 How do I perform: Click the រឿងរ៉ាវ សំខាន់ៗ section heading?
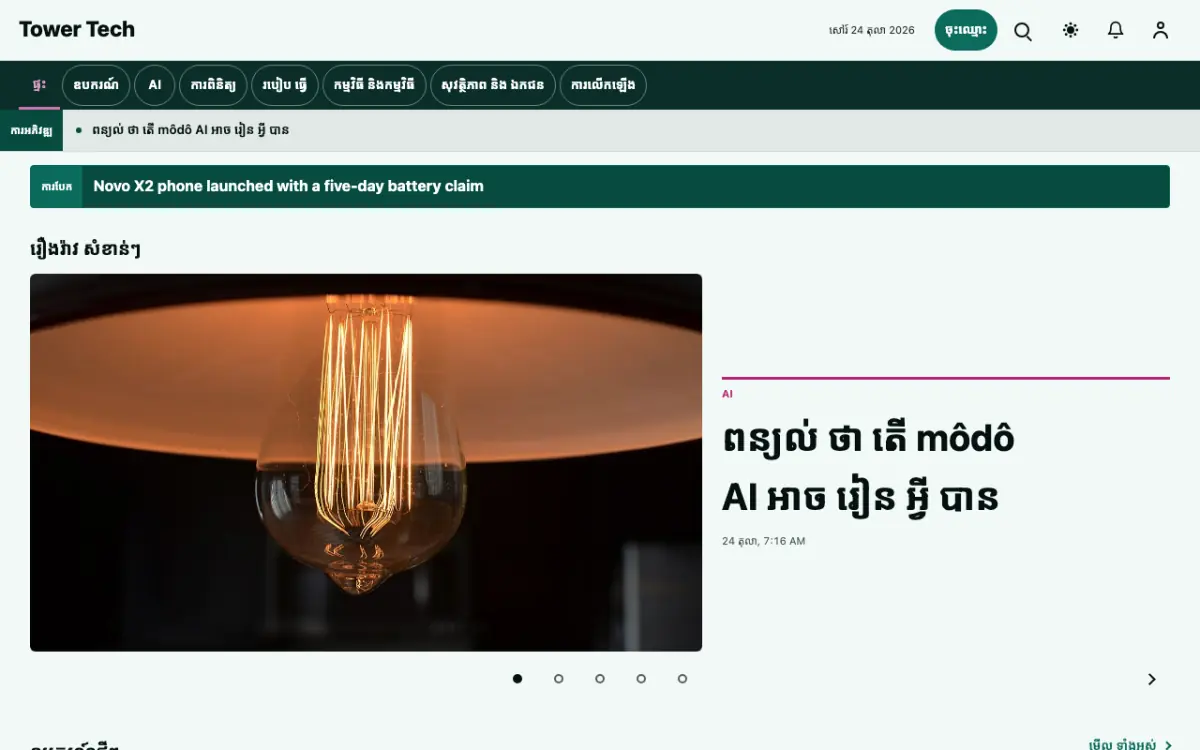(x=85, y=248)
